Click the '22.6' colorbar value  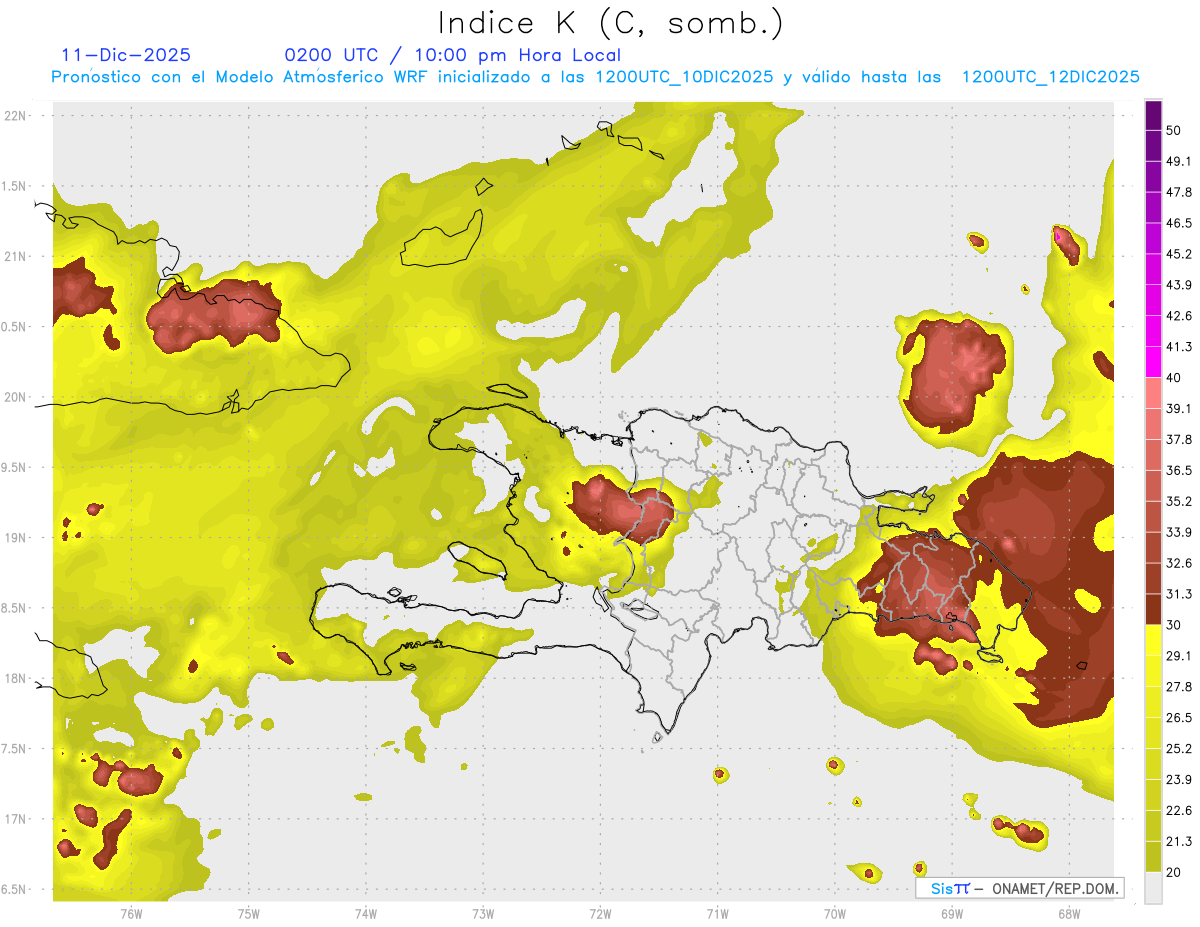point(1179,811)
